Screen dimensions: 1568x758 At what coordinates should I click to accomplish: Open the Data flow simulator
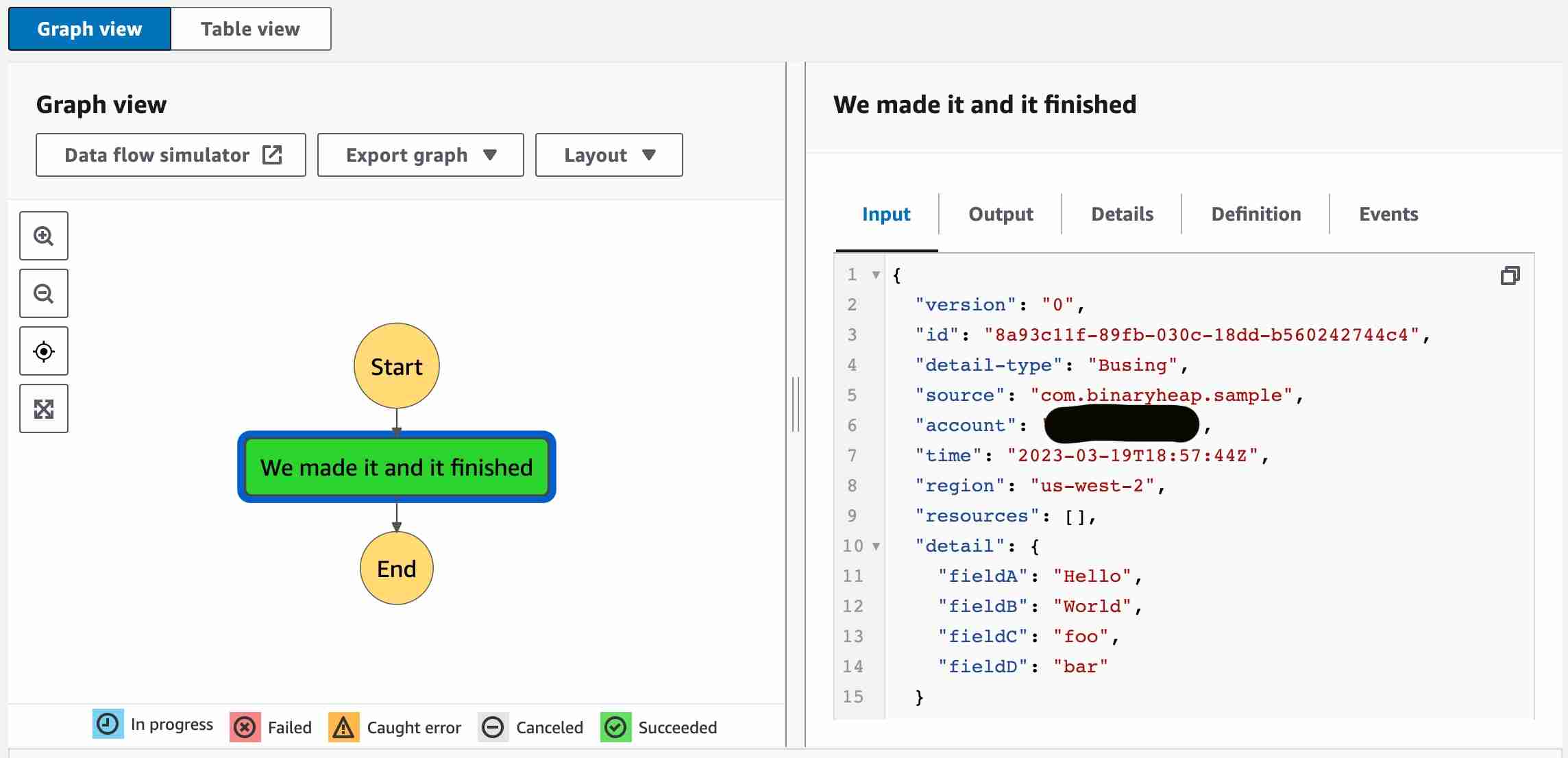pyautogui.click(x=171, y=155)
